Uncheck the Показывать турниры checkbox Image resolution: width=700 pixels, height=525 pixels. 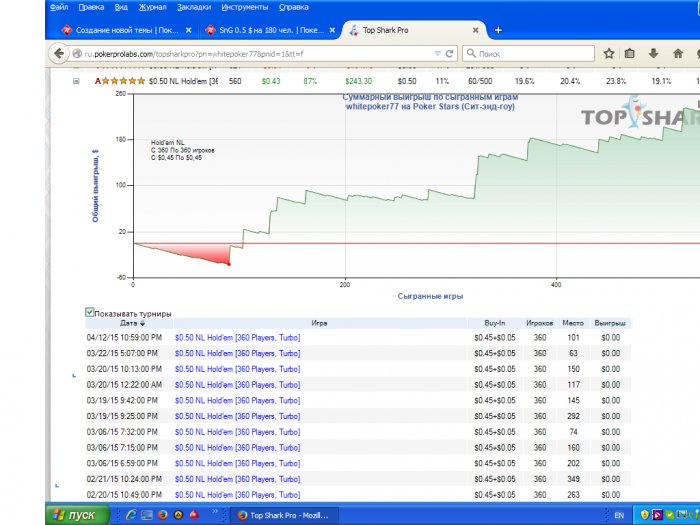(91, 313)
